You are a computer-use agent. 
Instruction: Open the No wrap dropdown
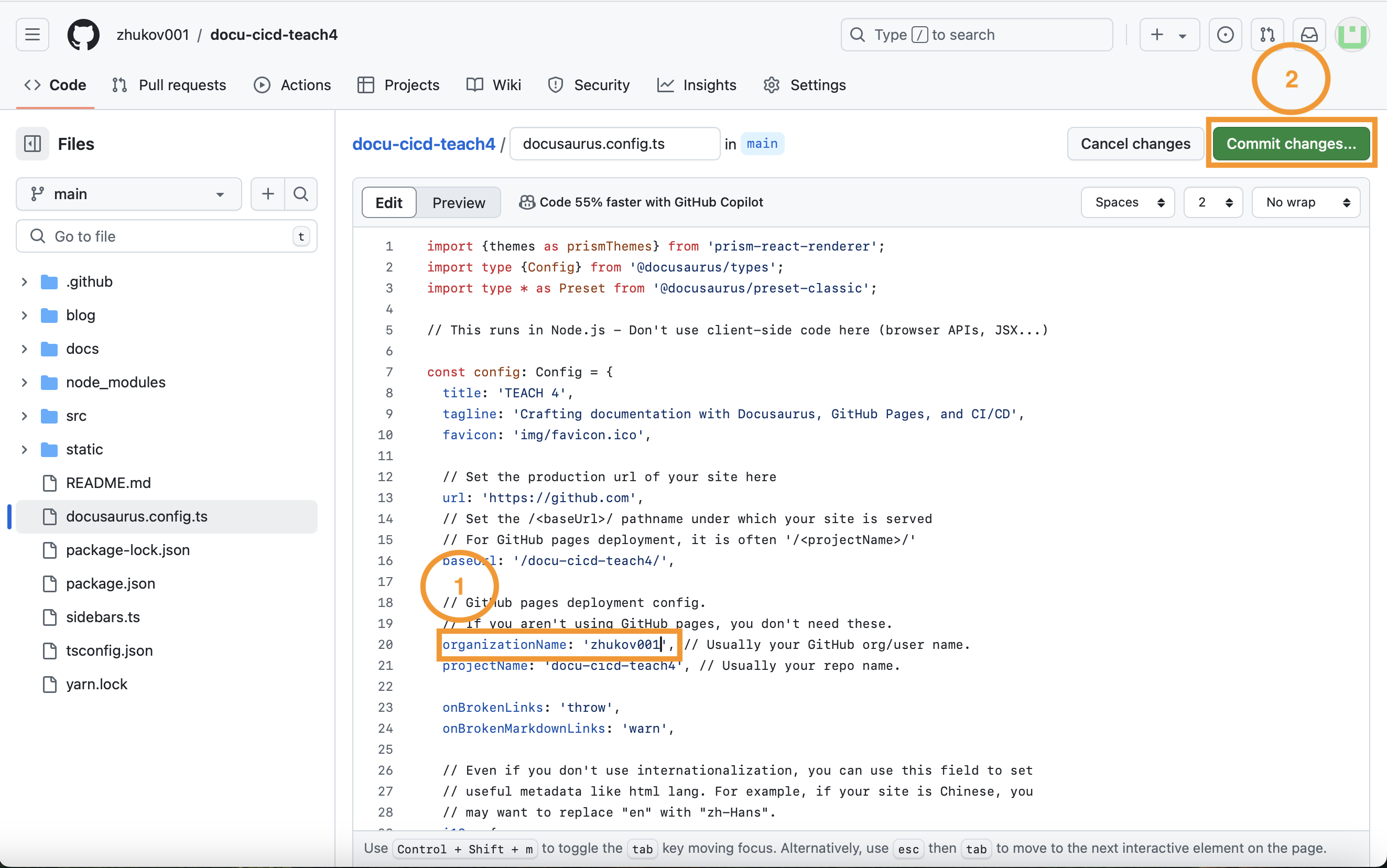1305,202
